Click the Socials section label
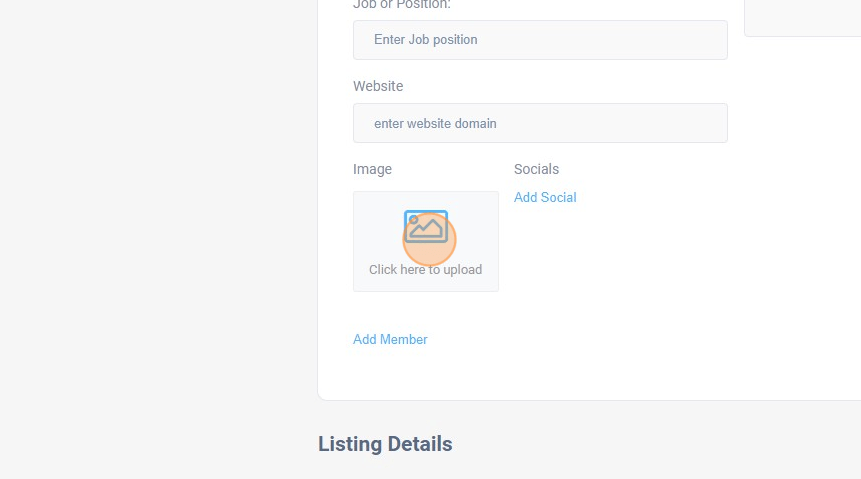The width and height of the screenshot is (861, 479). pos(536,169)
